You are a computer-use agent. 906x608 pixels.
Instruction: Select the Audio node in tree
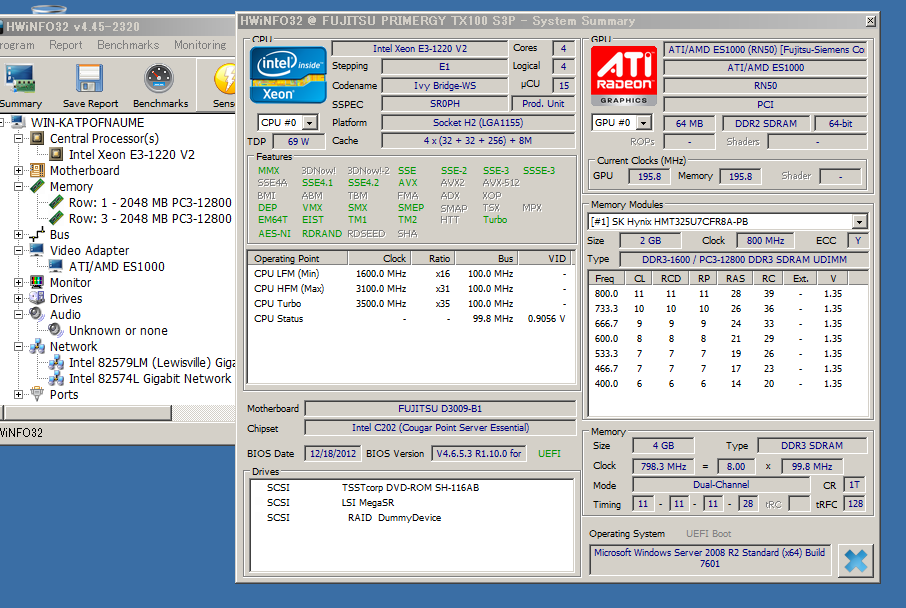pos(65,314)
